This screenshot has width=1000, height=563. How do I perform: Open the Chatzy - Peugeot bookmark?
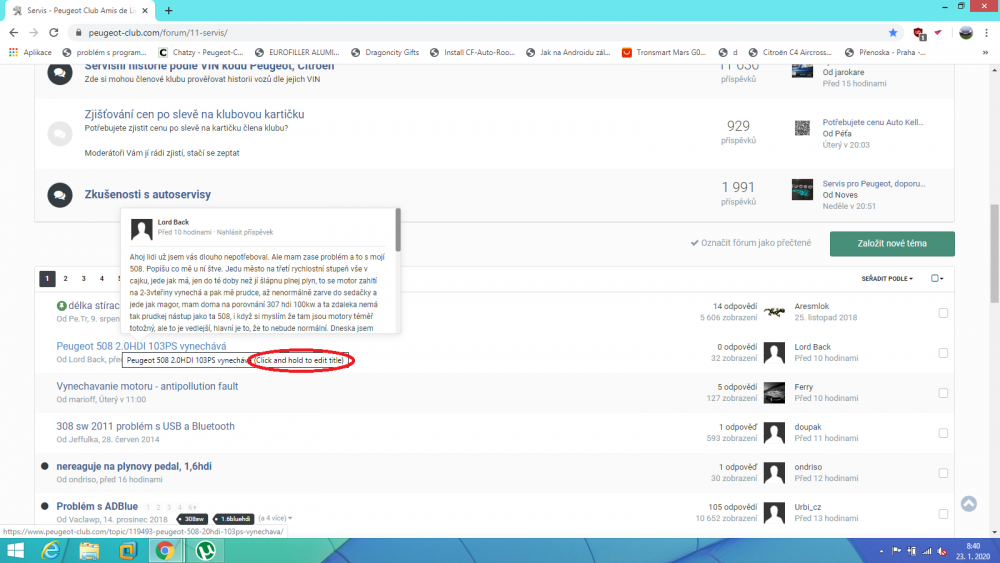[x=200, y=52]
